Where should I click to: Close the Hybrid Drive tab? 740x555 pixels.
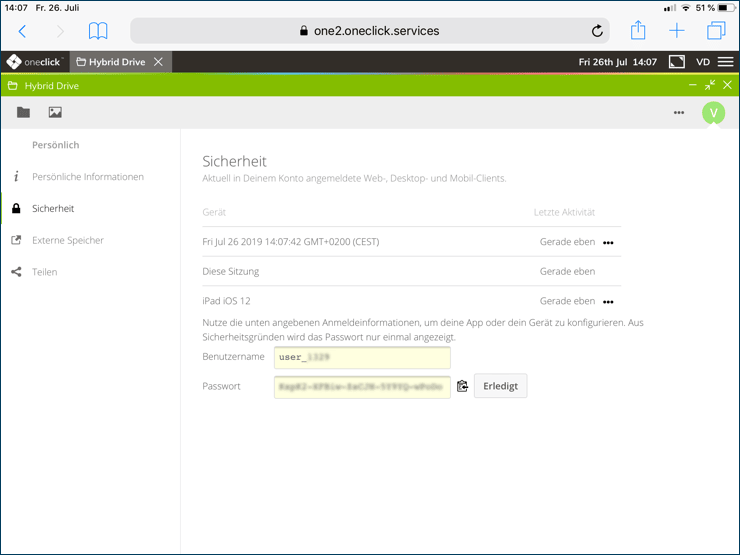tap(158, 62)
